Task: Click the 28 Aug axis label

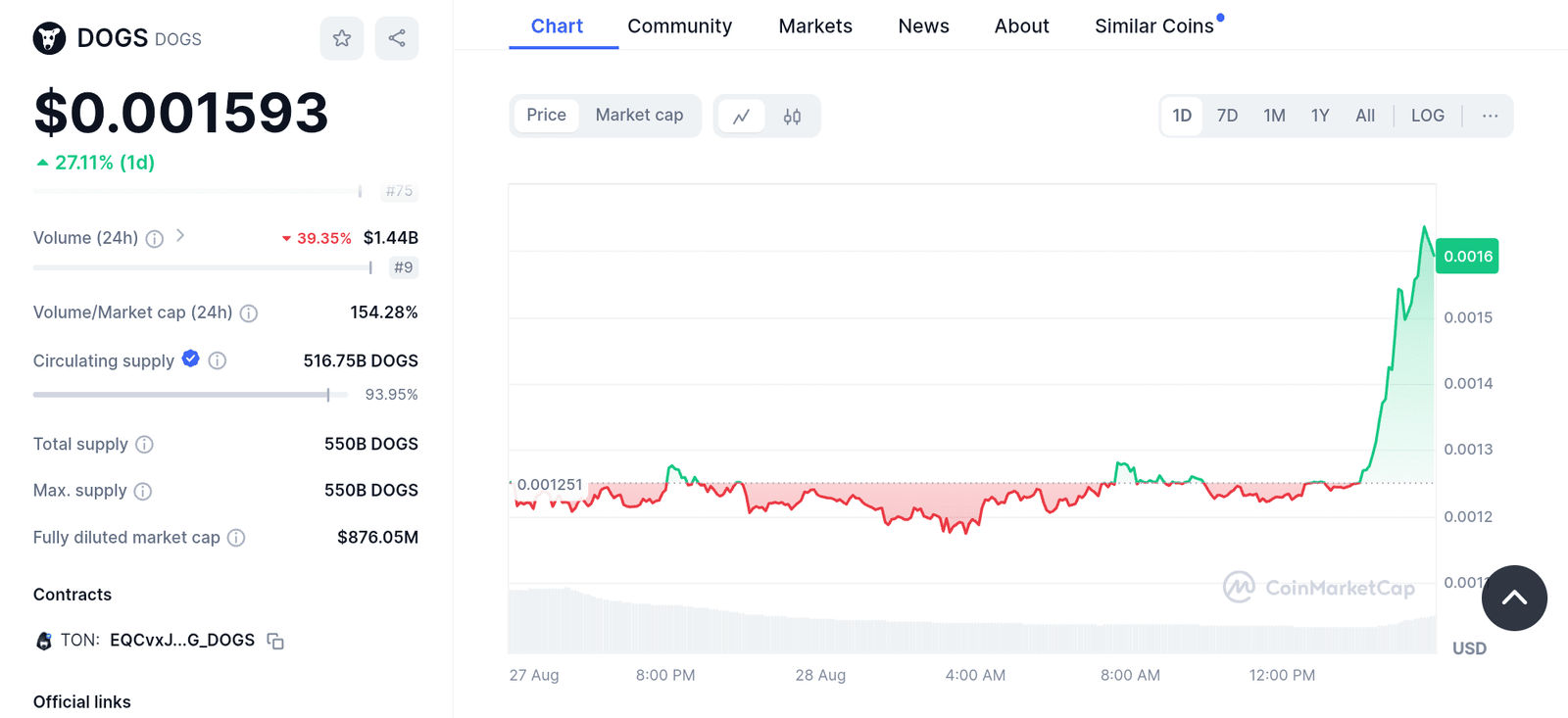Action: tap(820, 675)
